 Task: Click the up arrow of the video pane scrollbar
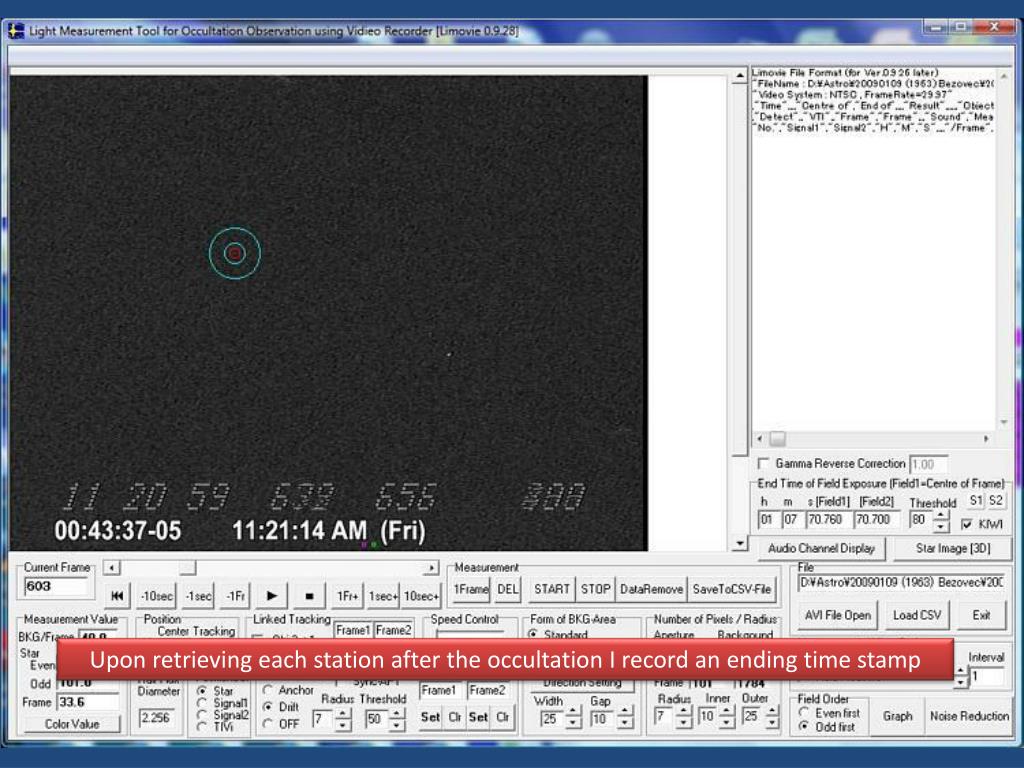tap(739, 76)
